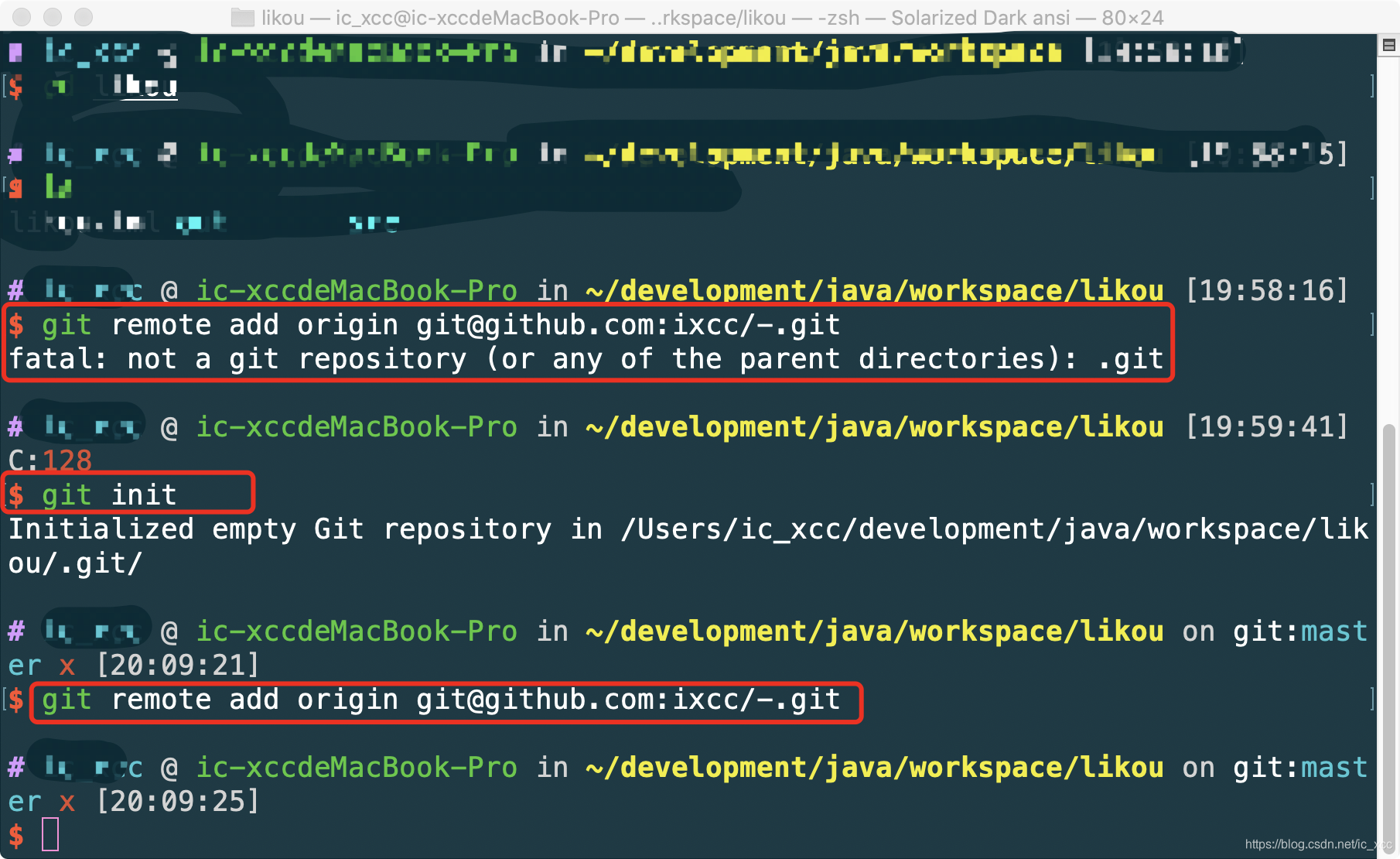Screen dimensions: 1400x859
Task: Click 'git:mast' branch text in 20:09:21 prompt
Action: point(1300,631)
